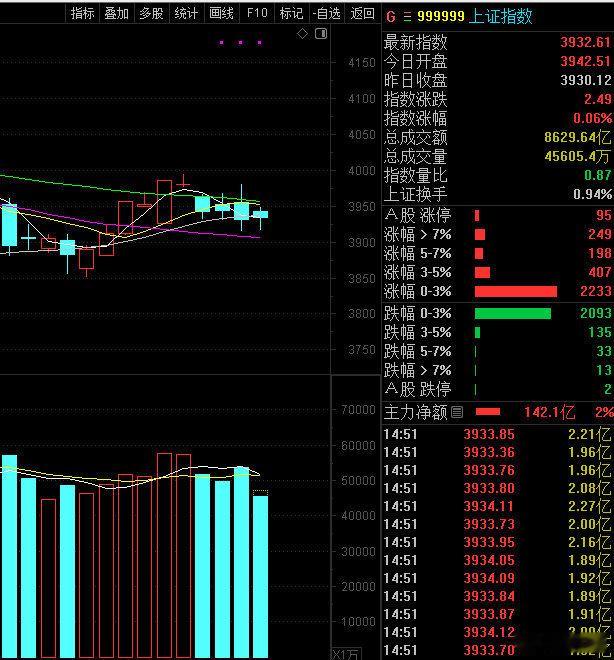This screenshot has width=614, height=660.
Task: Click the A股 涨停 row count 95
Action: (604, 216)
